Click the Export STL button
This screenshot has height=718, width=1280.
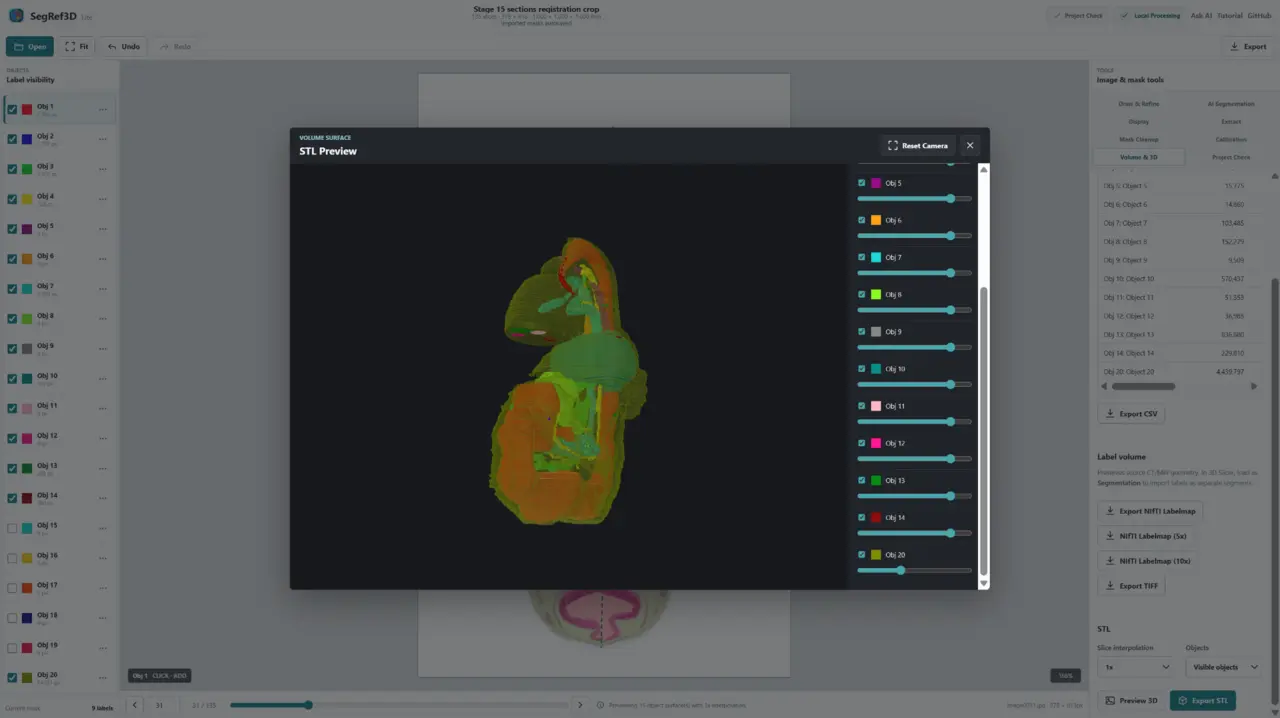pyautogui.click(x=1203, y=701)
